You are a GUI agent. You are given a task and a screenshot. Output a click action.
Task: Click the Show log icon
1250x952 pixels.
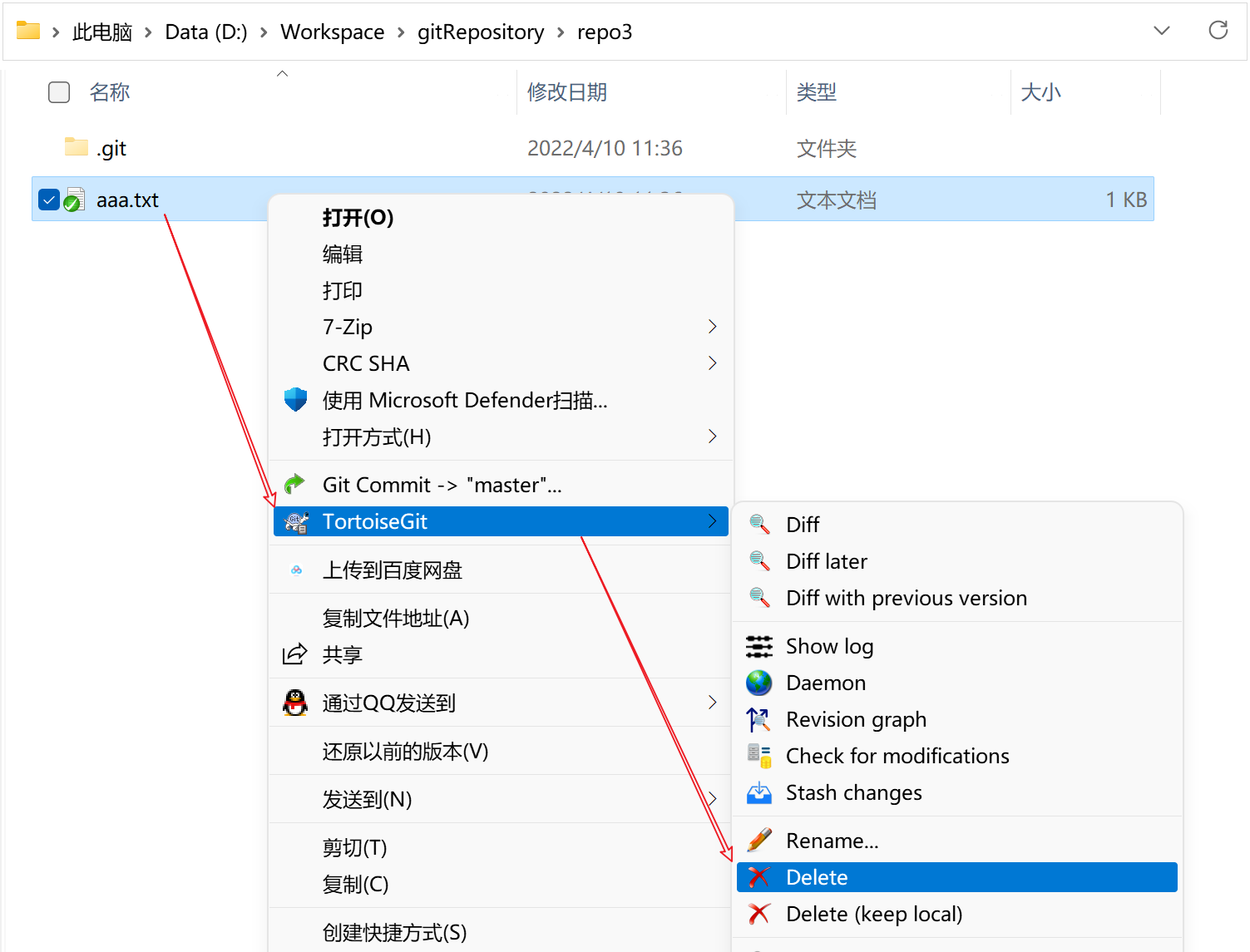pyautogui.click(x=758, y=646)
